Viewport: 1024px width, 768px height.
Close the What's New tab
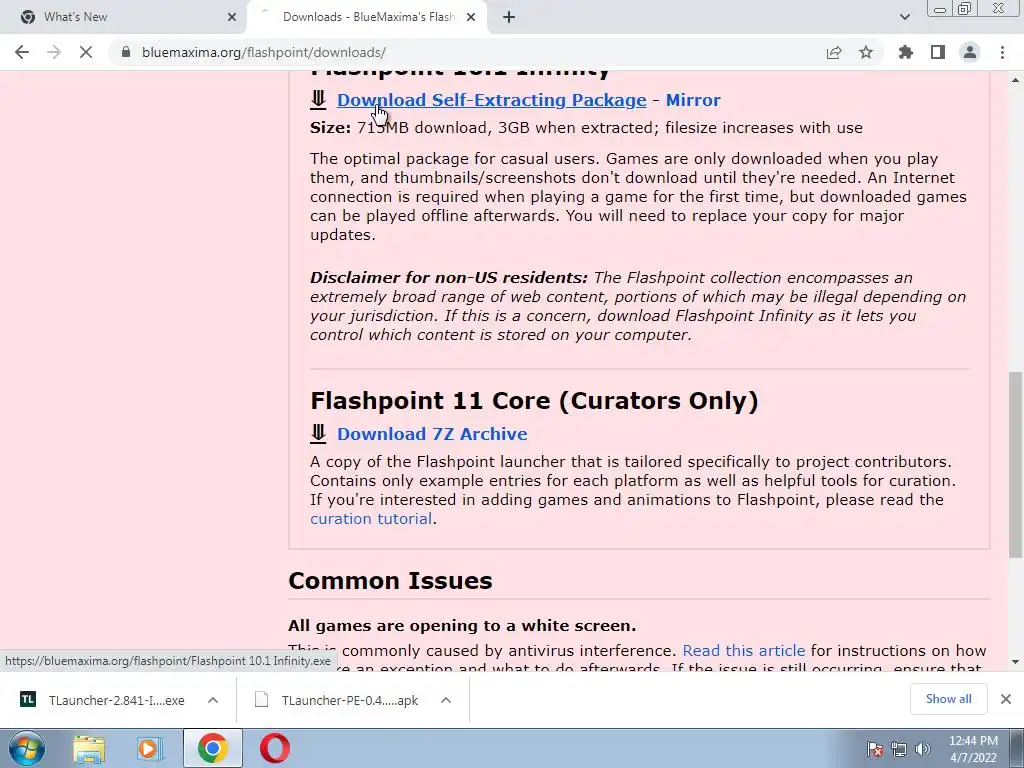click(232, 17)
